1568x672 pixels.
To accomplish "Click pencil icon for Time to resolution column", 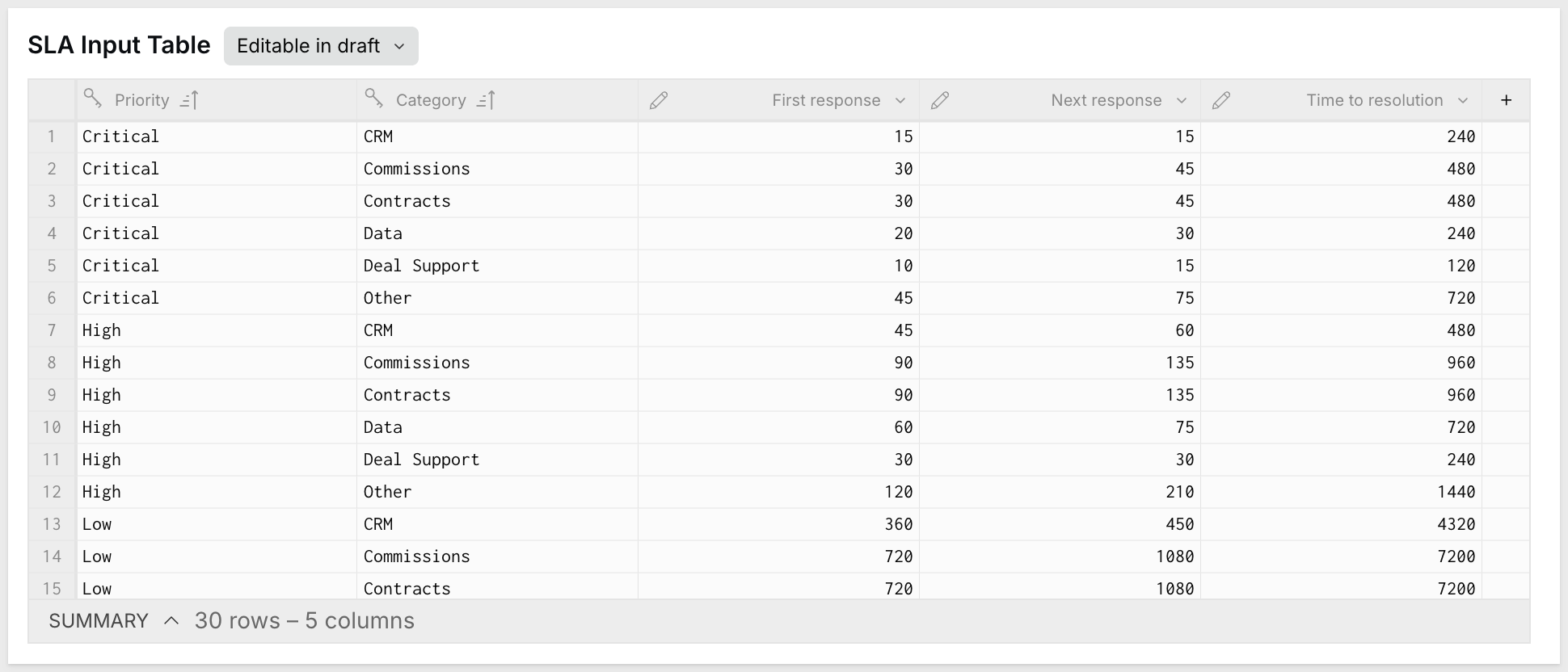I will coord(1221,100).
